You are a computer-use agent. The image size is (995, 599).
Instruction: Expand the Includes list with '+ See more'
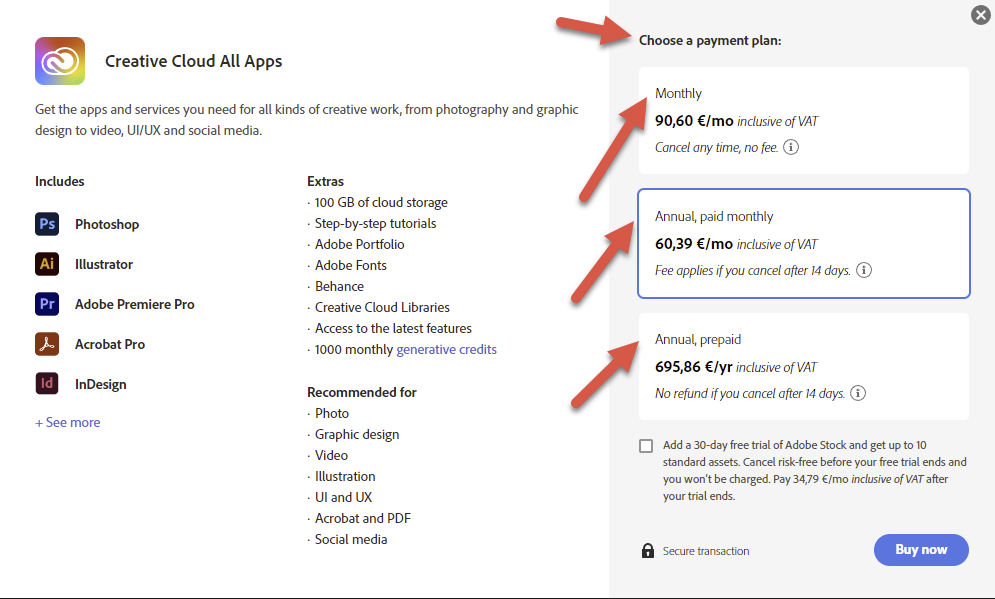67,422
